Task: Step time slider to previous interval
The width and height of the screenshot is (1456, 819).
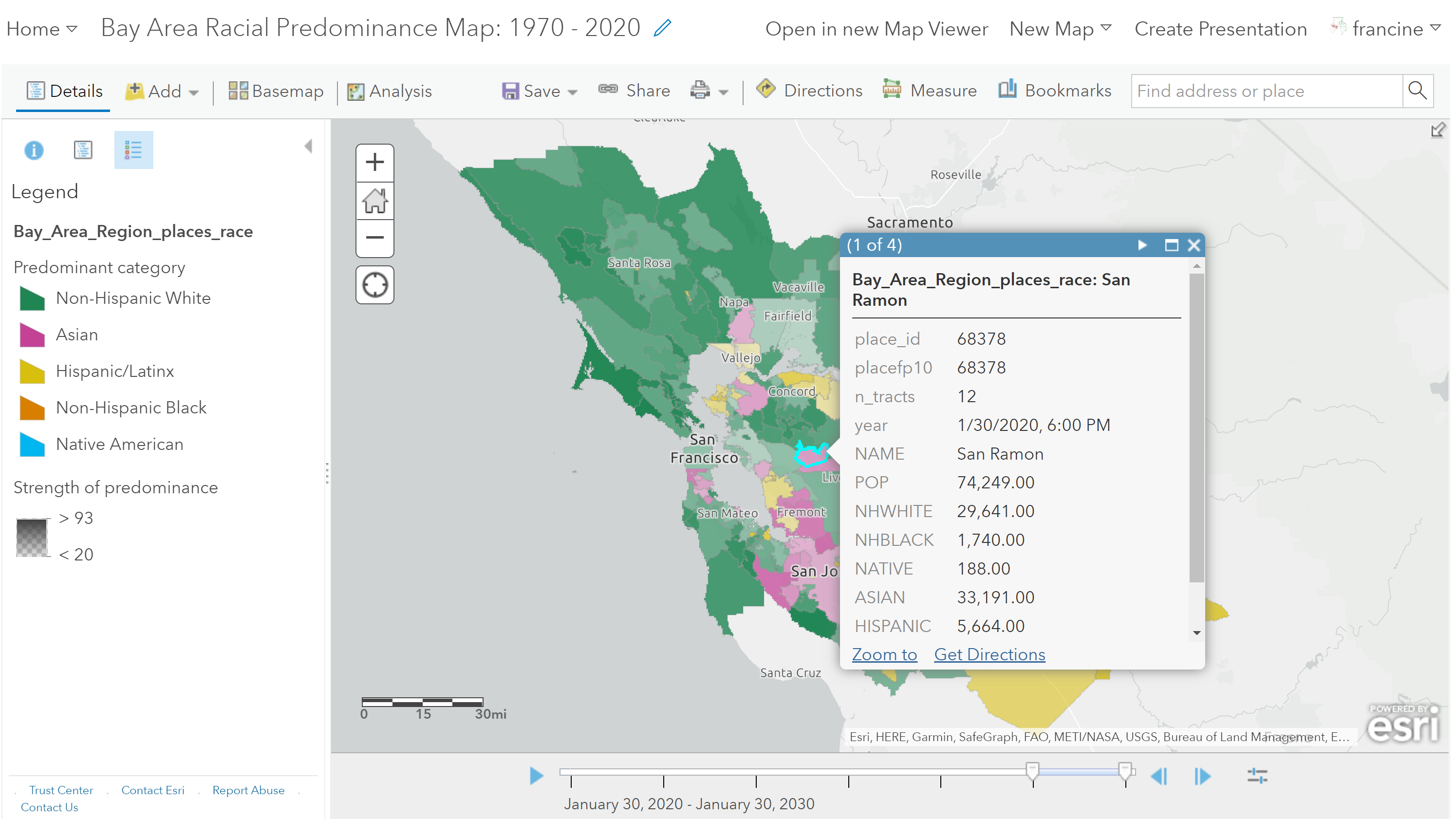Action: (1158, 776)
